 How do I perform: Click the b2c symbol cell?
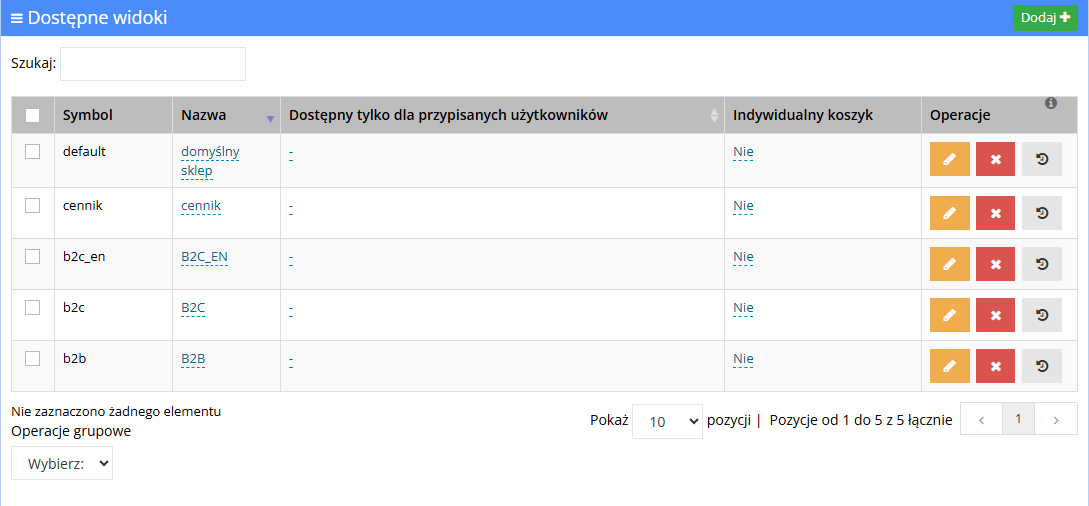point(114,315)
